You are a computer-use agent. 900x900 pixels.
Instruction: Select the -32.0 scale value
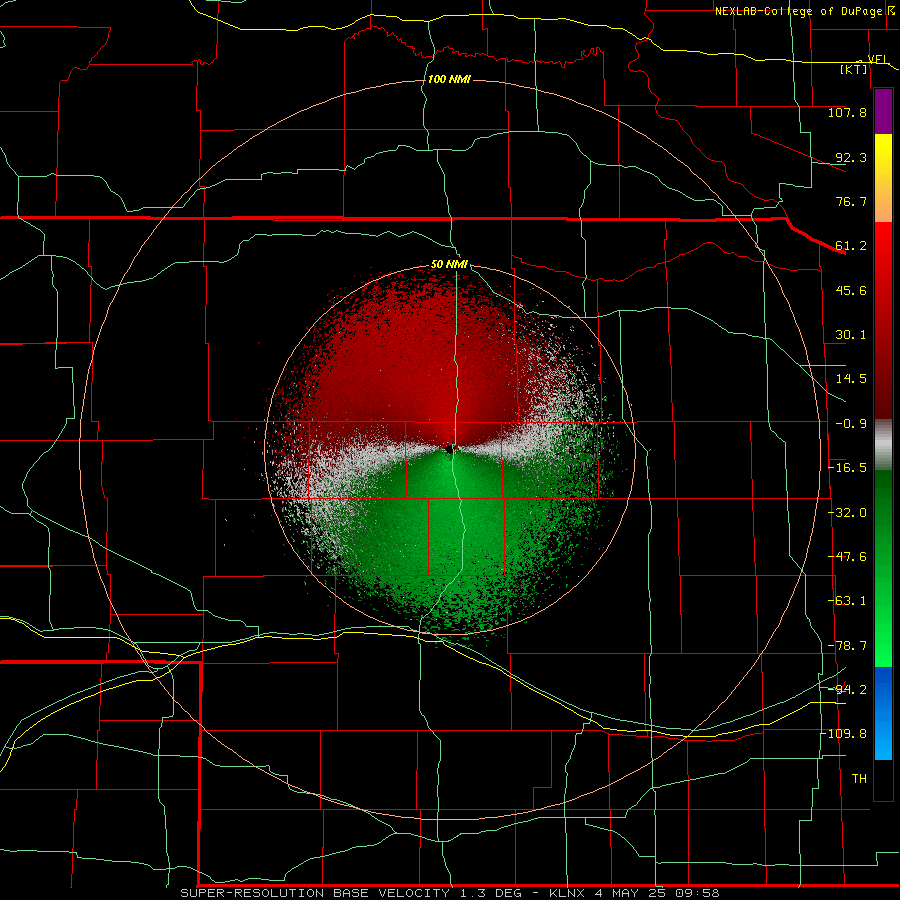coord(847,513)
